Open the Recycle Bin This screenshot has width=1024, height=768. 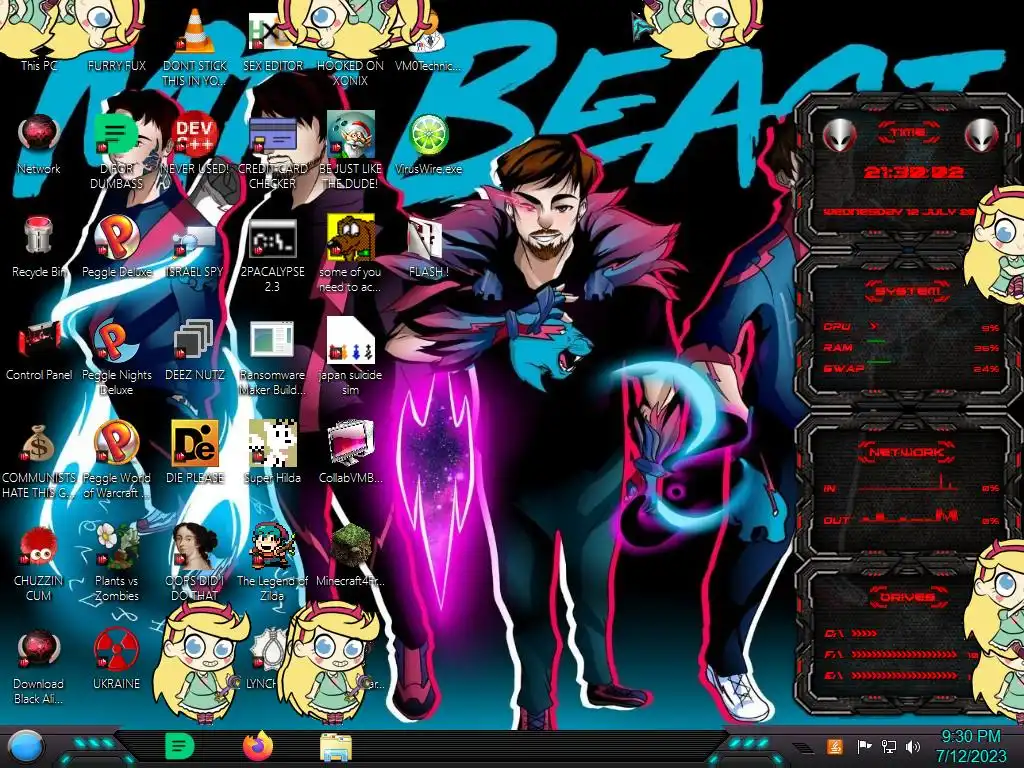[39, 236]
